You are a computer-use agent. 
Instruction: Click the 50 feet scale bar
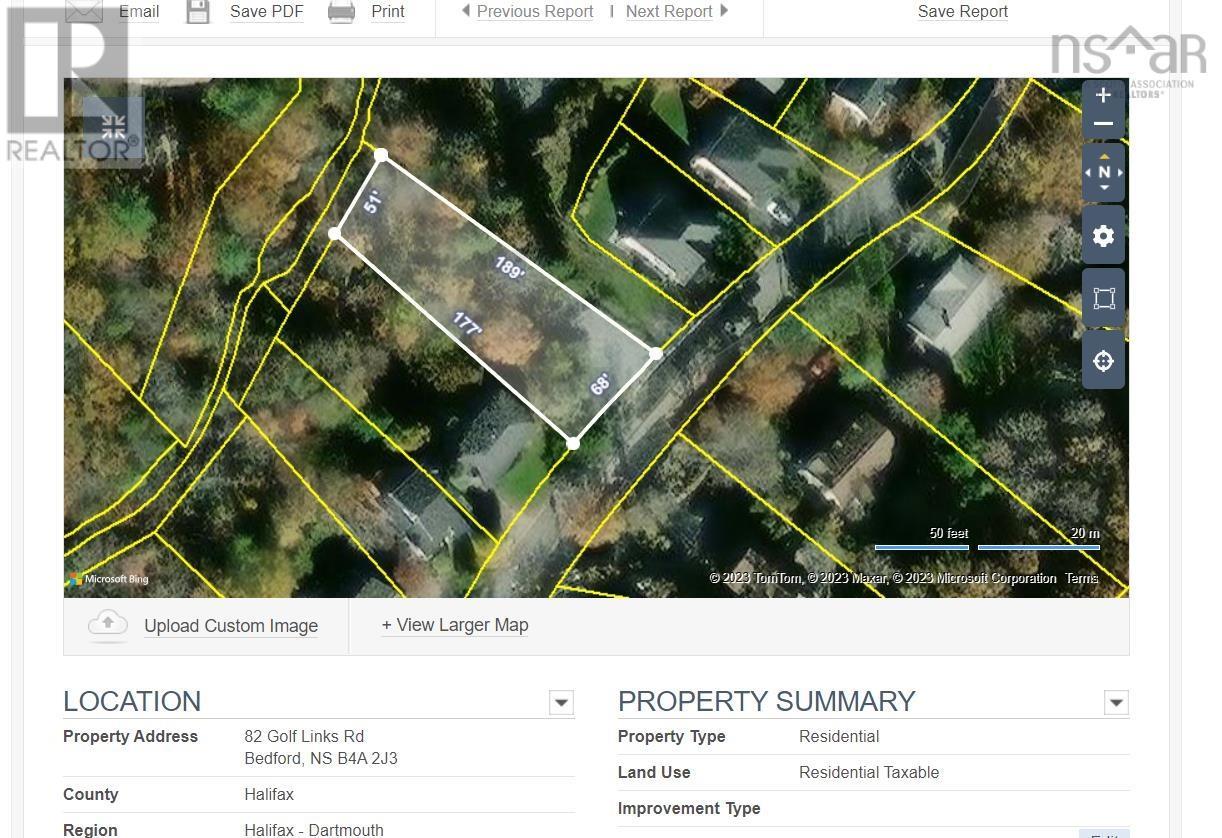[922, 546]
